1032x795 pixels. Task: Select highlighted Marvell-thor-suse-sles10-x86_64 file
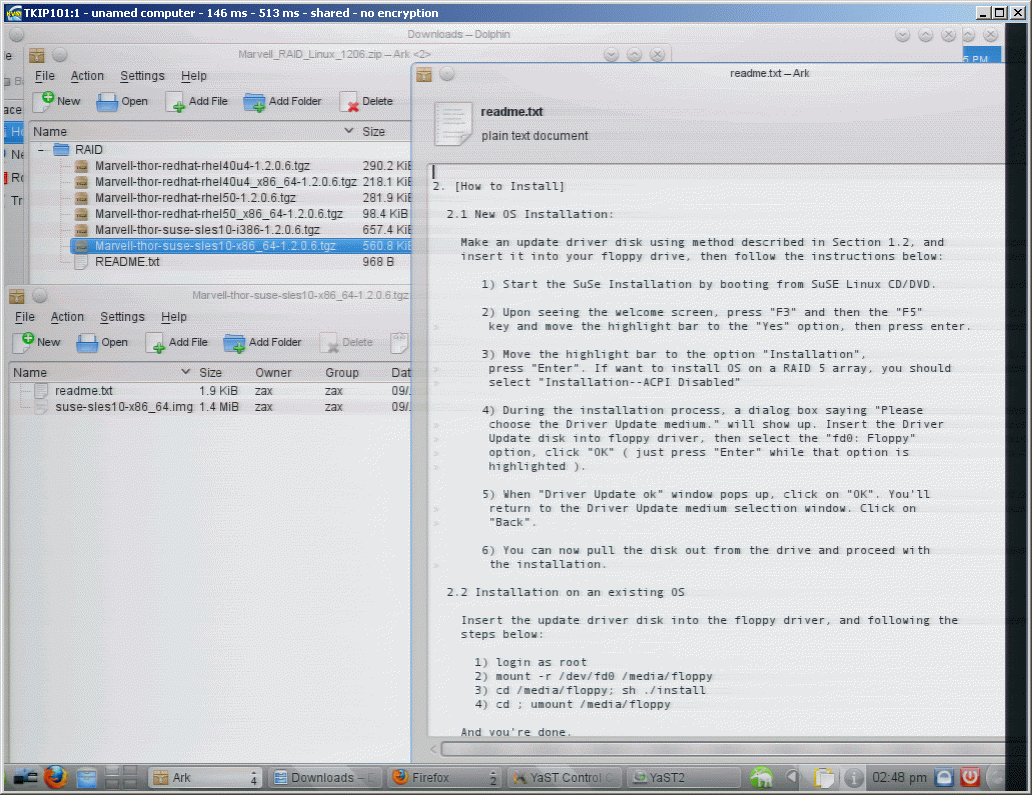coord(240,245)
